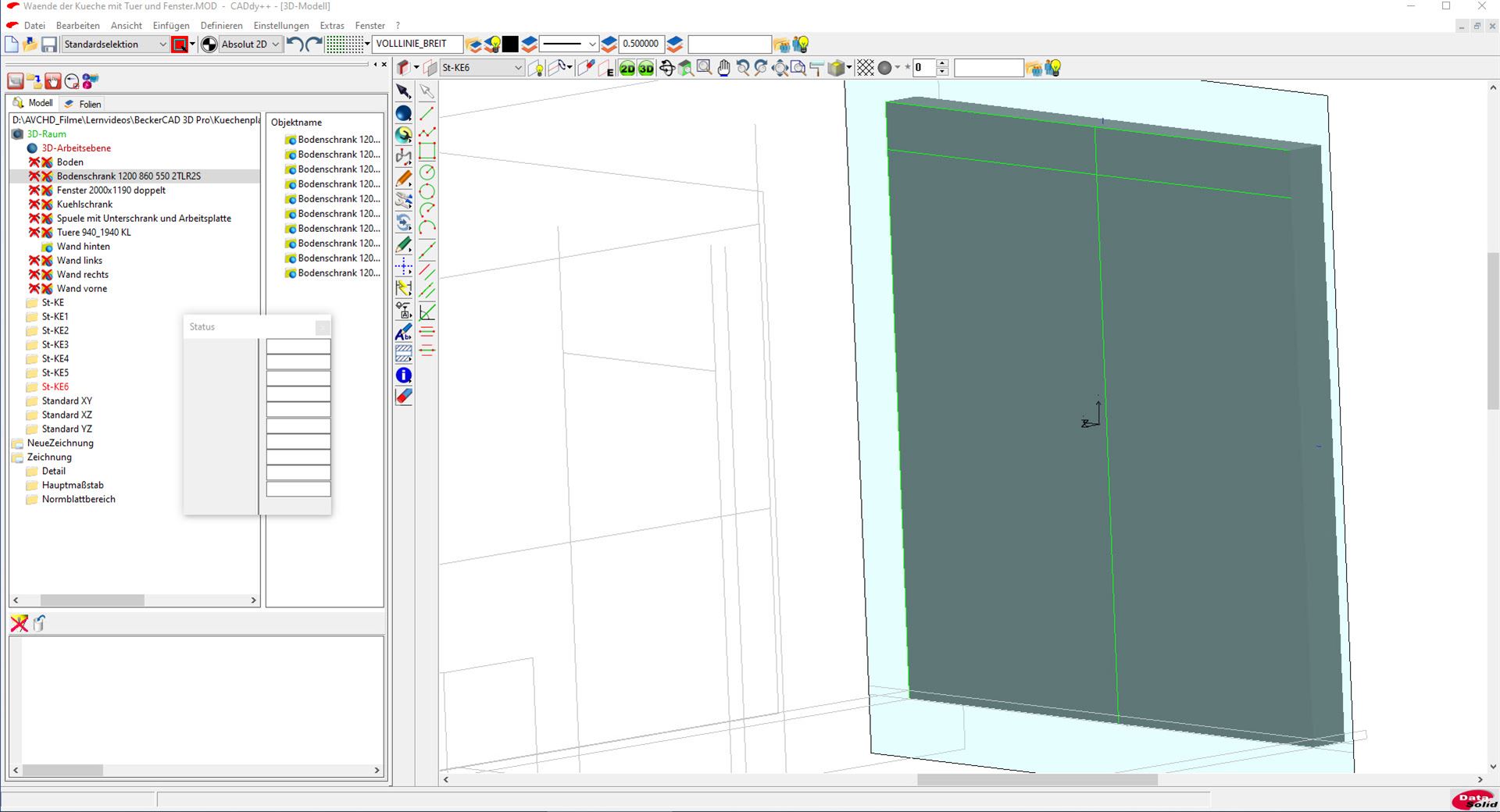Select the St-KE3 folder
The image size is (1500, 812).
coord(55,345)
